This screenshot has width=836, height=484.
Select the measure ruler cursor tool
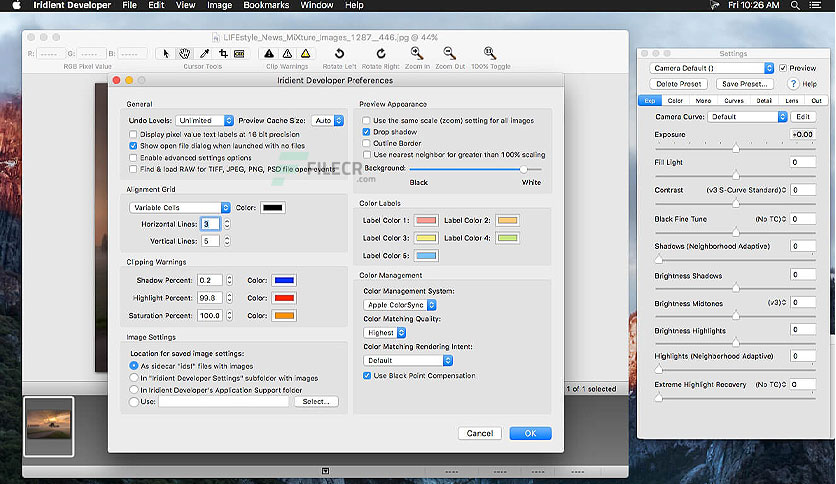click(239, 53)
